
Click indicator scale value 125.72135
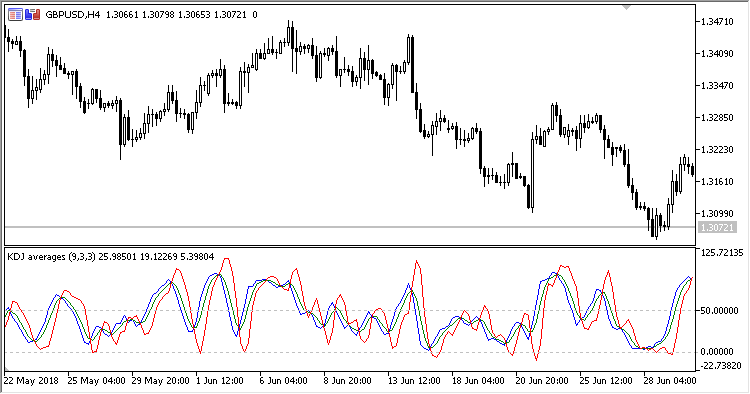click(721, 252)
